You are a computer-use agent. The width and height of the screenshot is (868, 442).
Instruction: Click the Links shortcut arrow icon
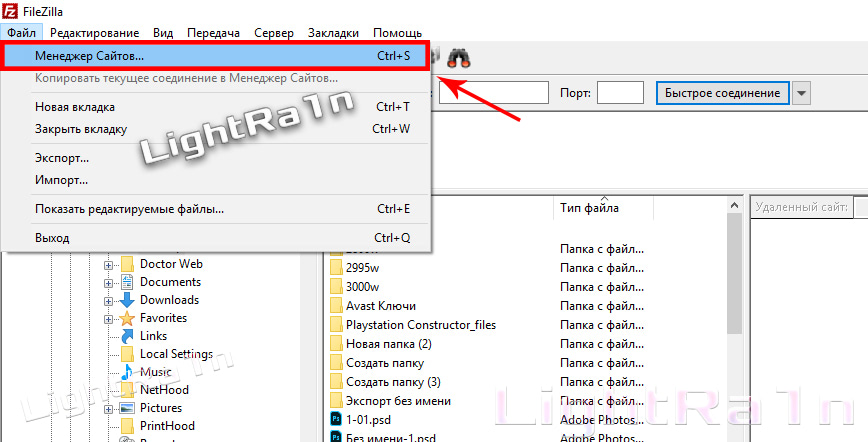pos(127,336)
